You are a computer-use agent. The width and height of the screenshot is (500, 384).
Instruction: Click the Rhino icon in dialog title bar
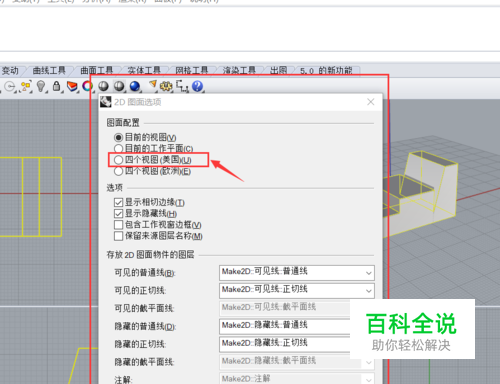pos(106,102)
